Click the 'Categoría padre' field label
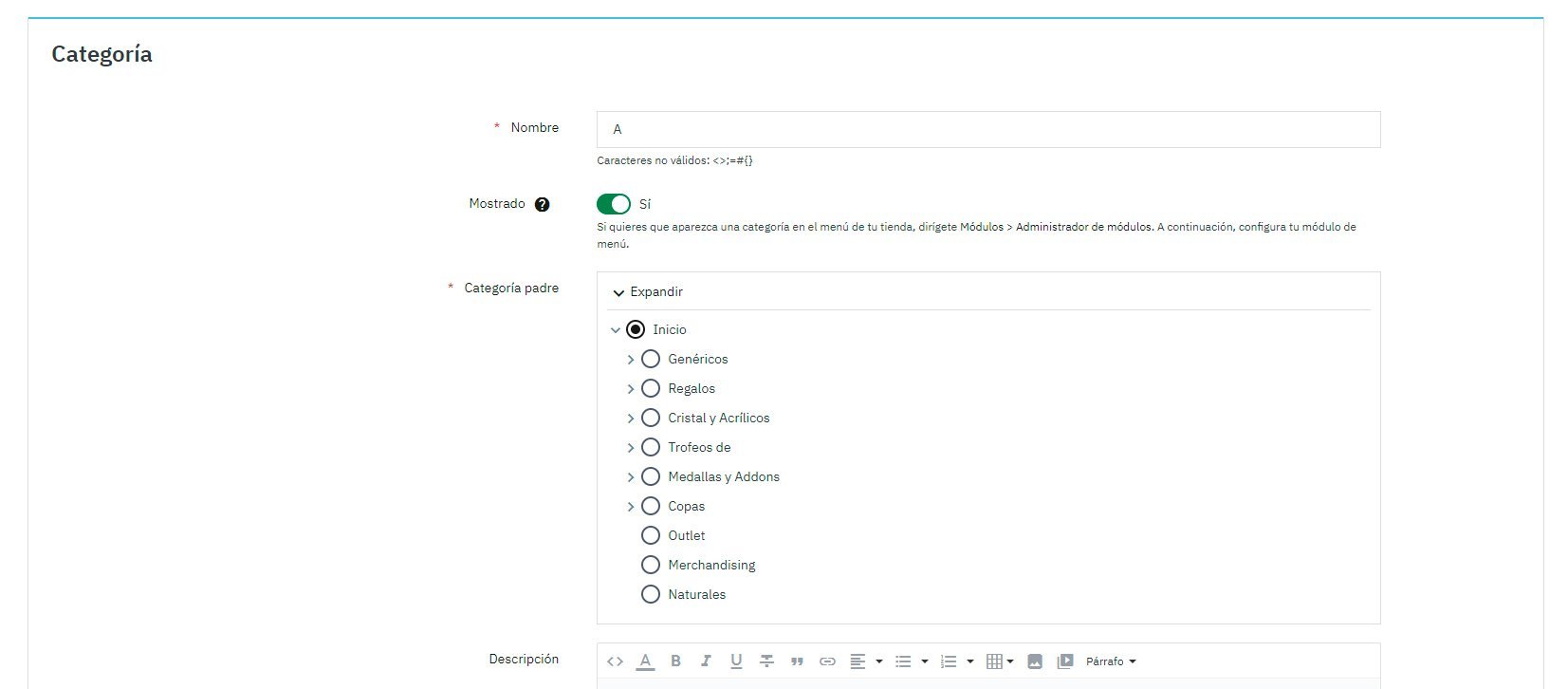This screenshot has width=1568, height=689. click(511, 288)
